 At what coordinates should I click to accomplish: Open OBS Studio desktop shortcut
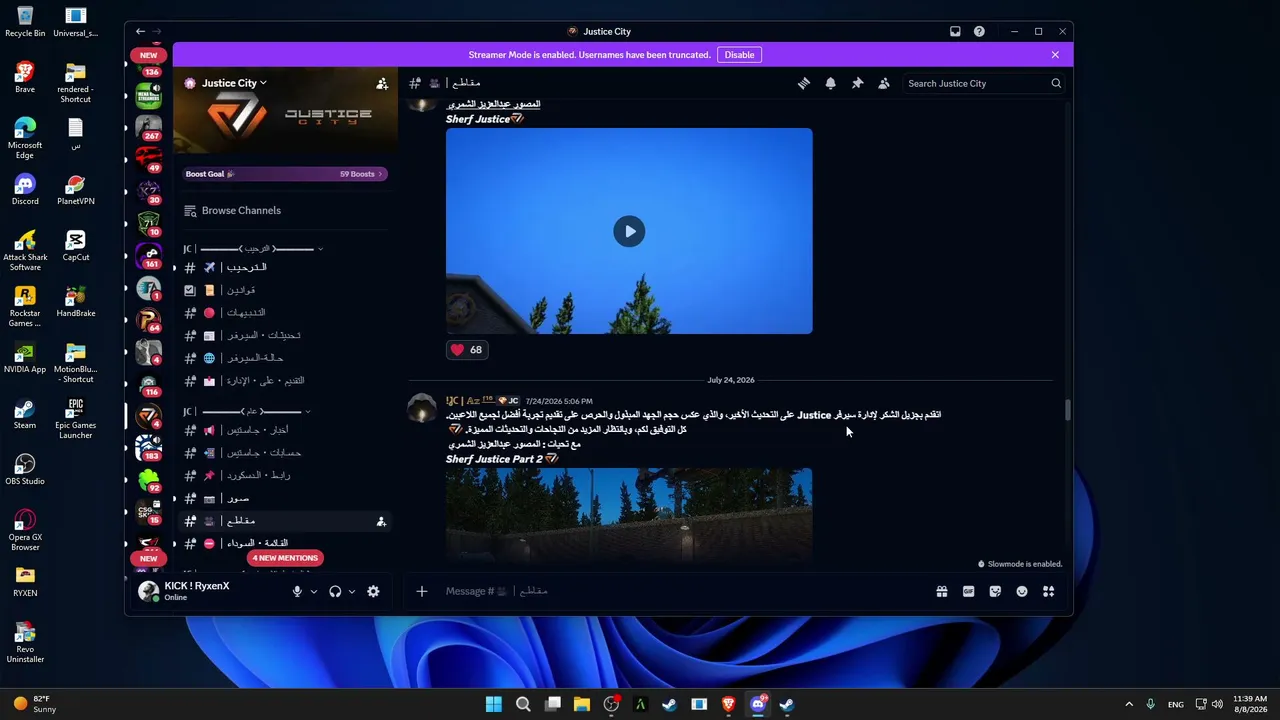(25, 469)
